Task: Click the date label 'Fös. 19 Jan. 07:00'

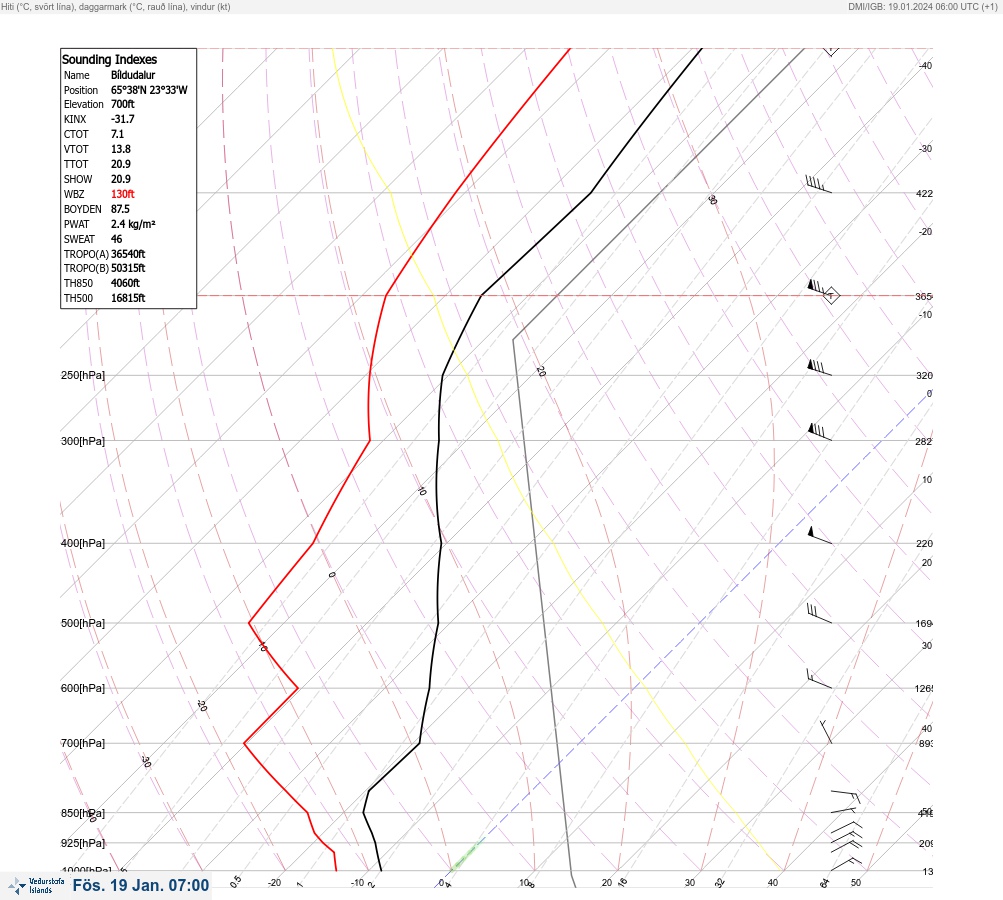Action: (141, 885)
